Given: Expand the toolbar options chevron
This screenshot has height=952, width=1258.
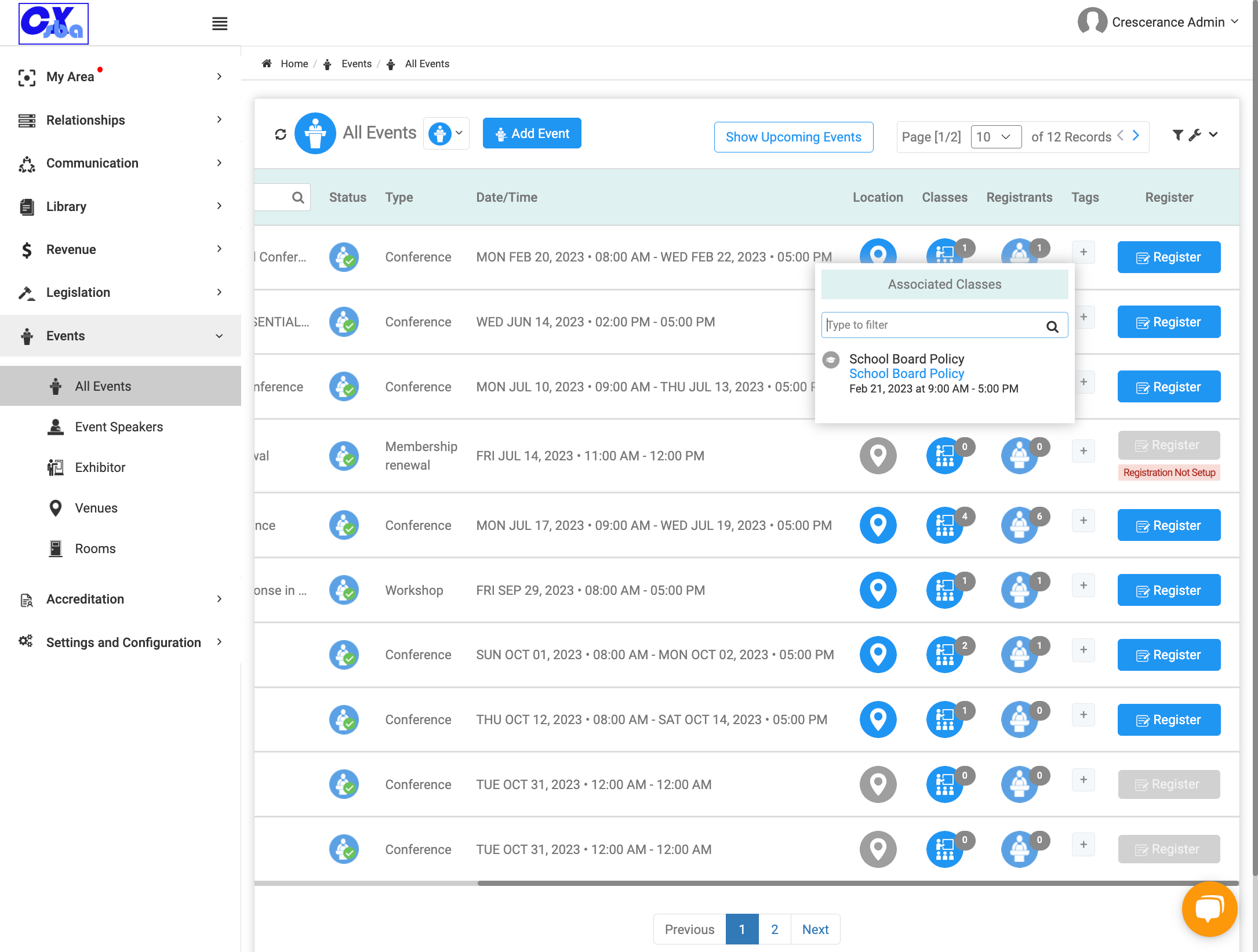Looking at the screenshot, I should pyautogui.click(x=1213, y=135).
